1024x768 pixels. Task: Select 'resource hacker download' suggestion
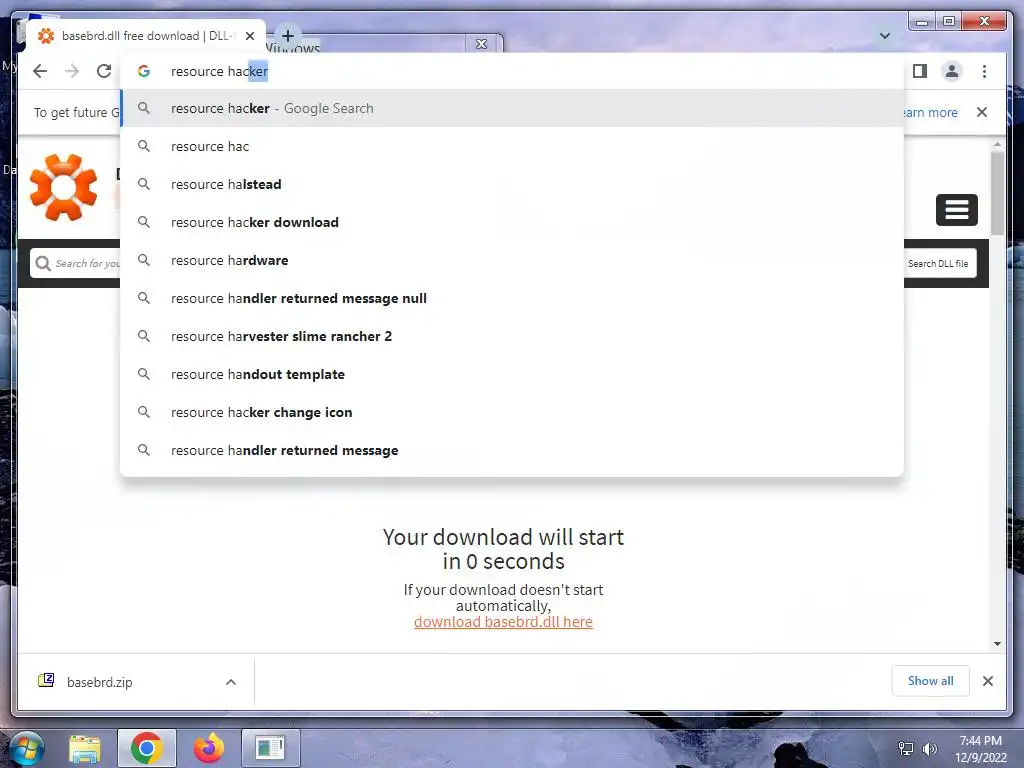pyautogui.click(x=512, y=222)
